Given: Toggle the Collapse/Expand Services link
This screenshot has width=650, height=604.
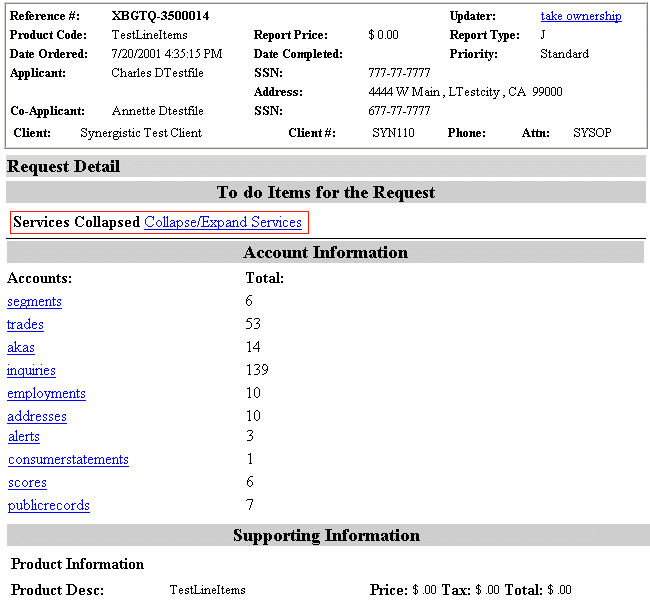Looking at the screenshot, I should pyautogui.click(x=223, y=222).
